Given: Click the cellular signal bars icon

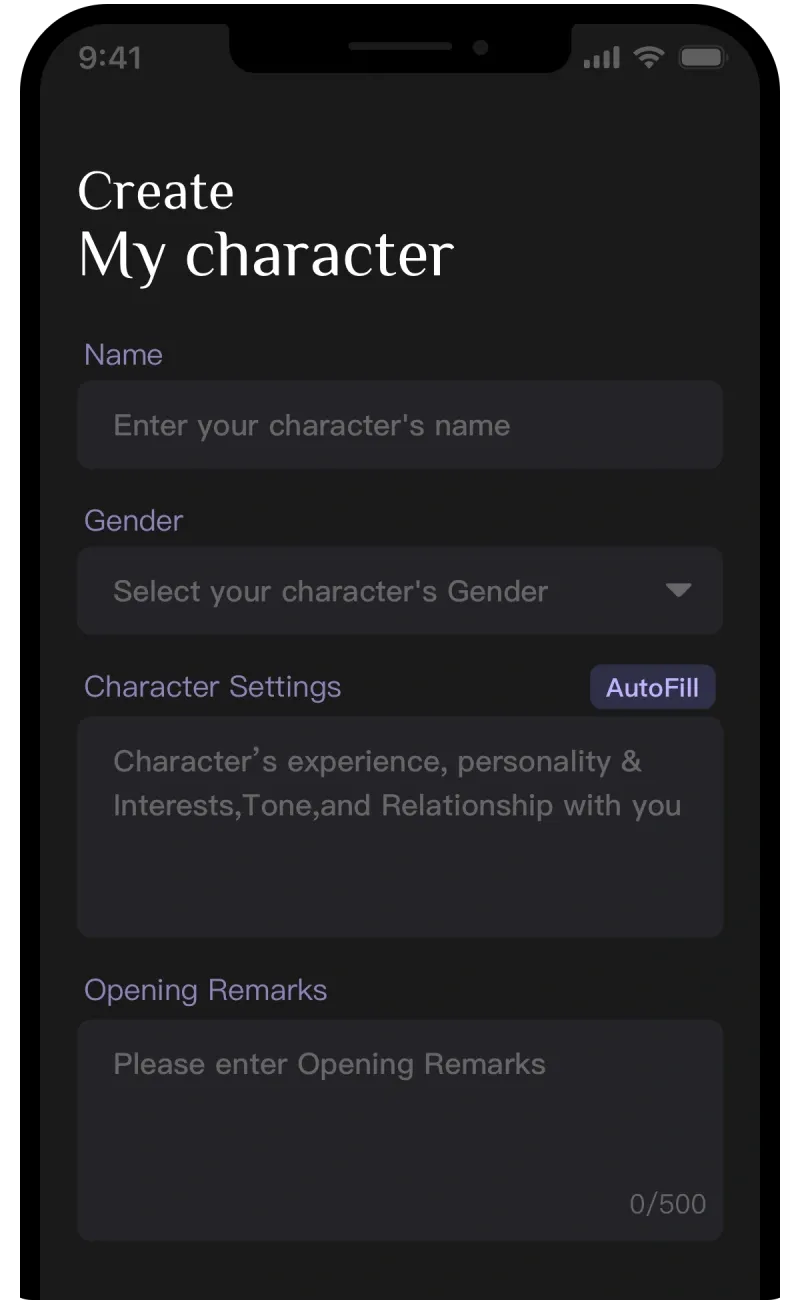Looking at the screenshot, I should pos(601,58).
